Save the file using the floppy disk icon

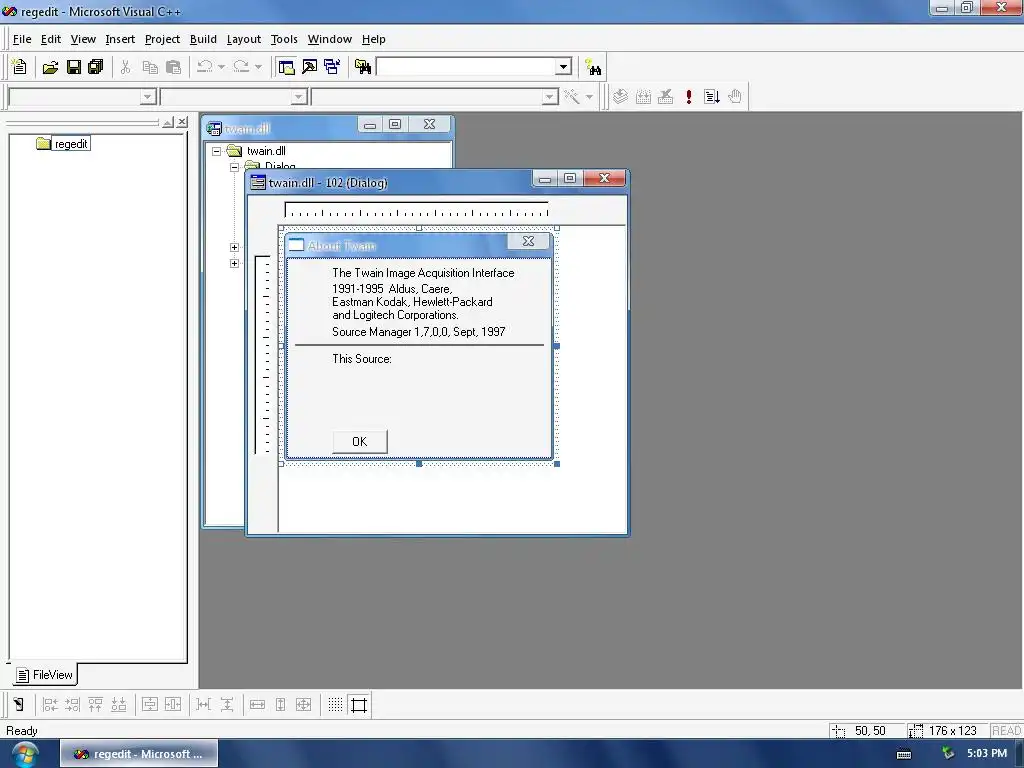[74, 67]
